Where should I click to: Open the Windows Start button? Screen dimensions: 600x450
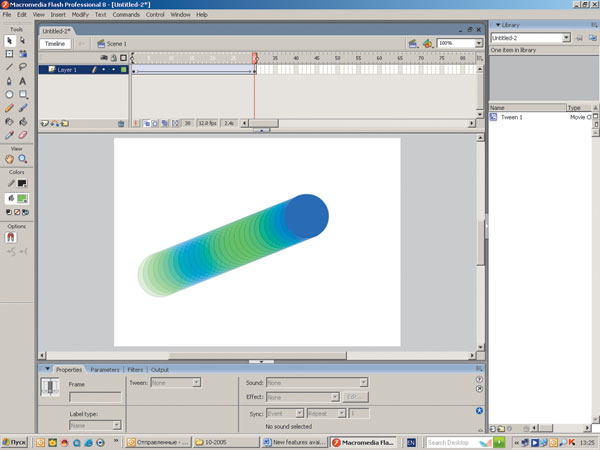coord(15,442)
